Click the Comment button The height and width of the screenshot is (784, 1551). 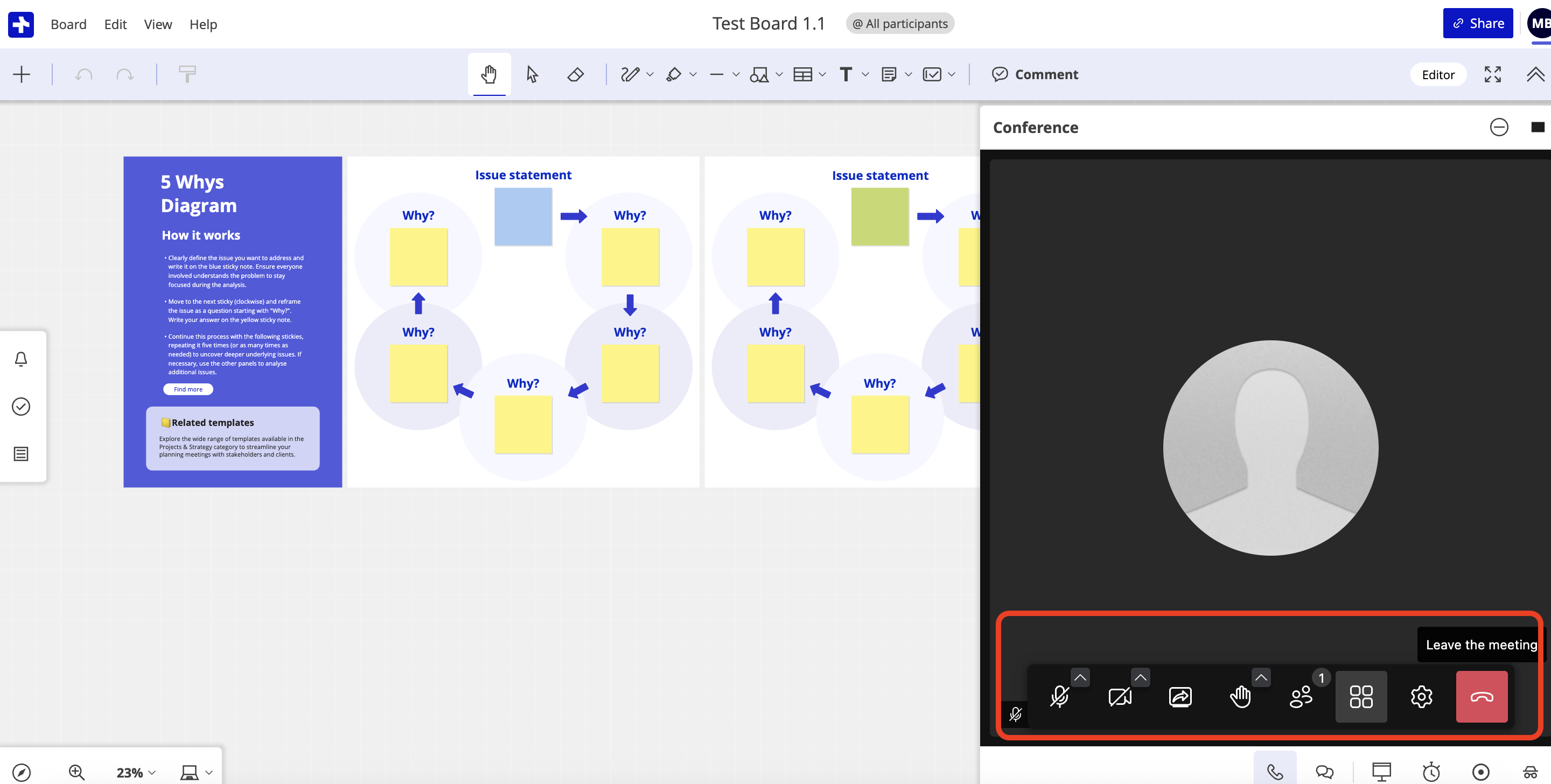pos(1035,74)
